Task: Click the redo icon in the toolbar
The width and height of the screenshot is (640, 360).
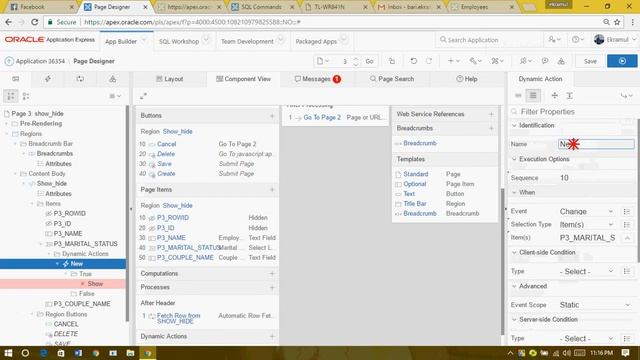Action: (429, 61)
